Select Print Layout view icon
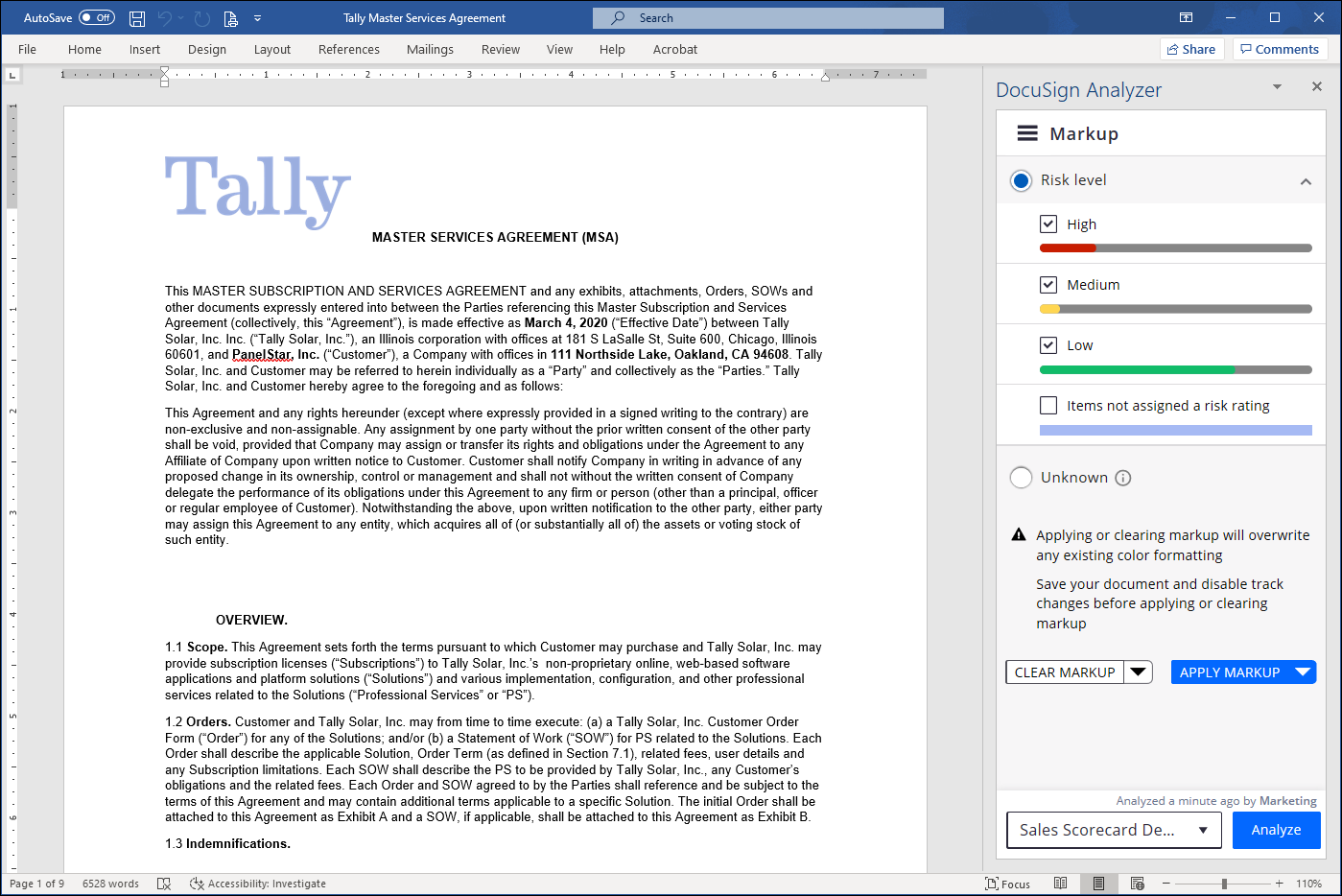The width and height of the screenshot is (1342, 896). click(x=1098, y=884)
